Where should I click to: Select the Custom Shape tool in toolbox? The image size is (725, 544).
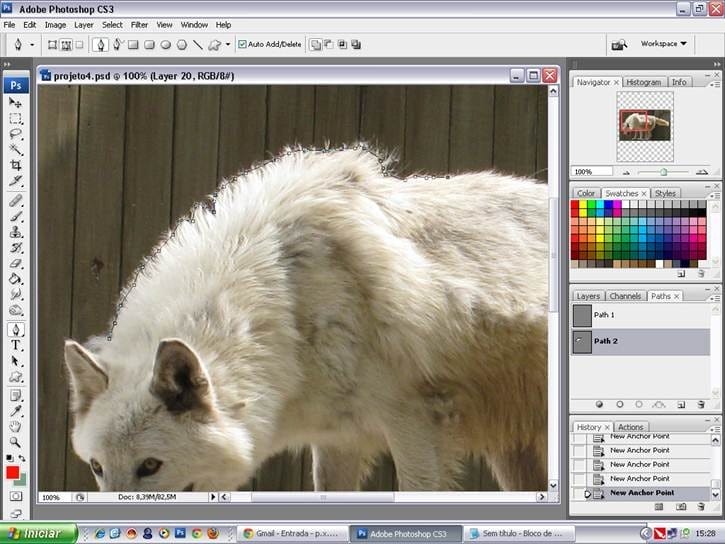tap(16, 377)
